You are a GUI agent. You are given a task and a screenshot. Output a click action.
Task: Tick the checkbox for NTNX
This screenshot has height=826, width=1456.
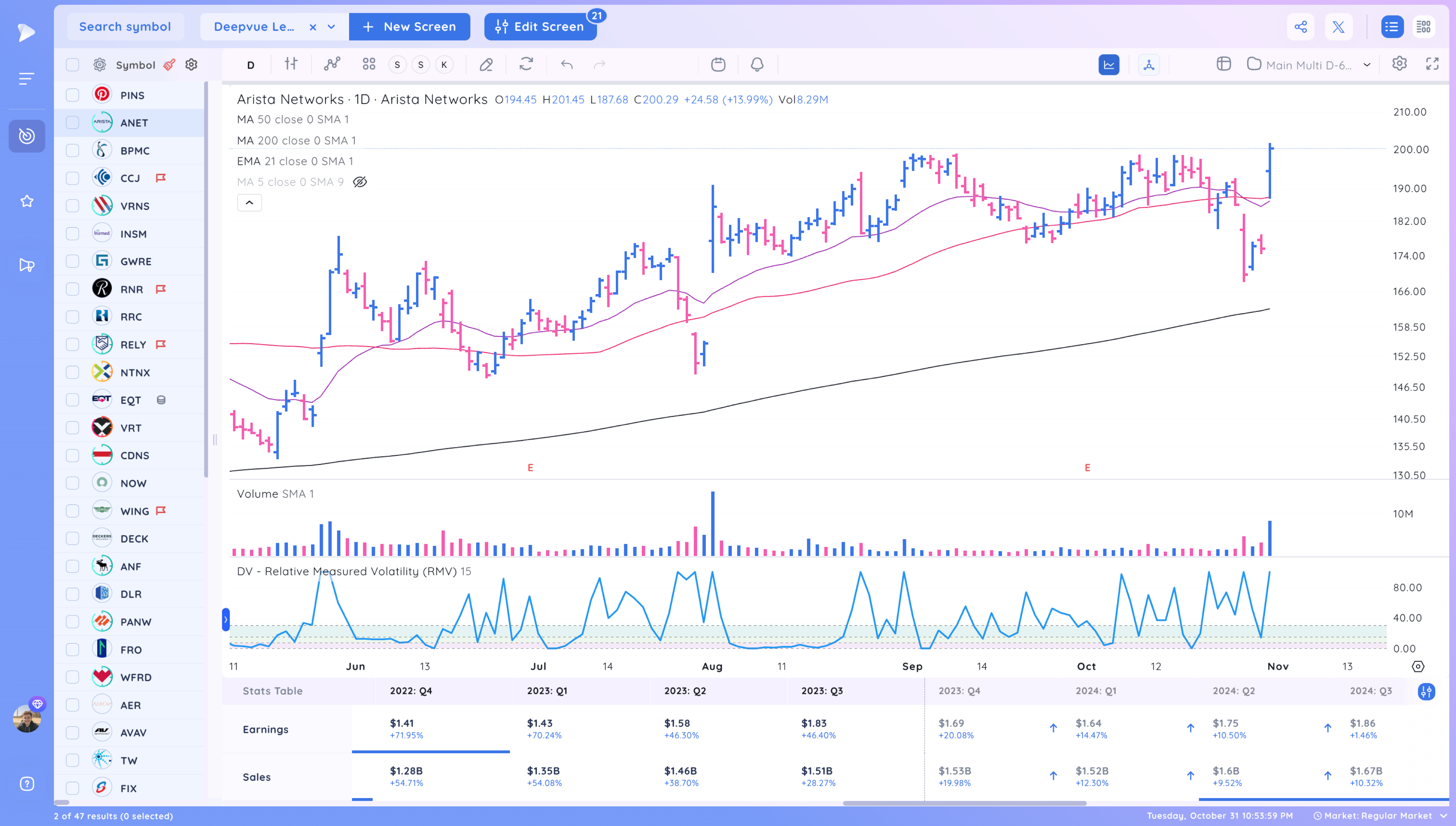click(73, 372)
